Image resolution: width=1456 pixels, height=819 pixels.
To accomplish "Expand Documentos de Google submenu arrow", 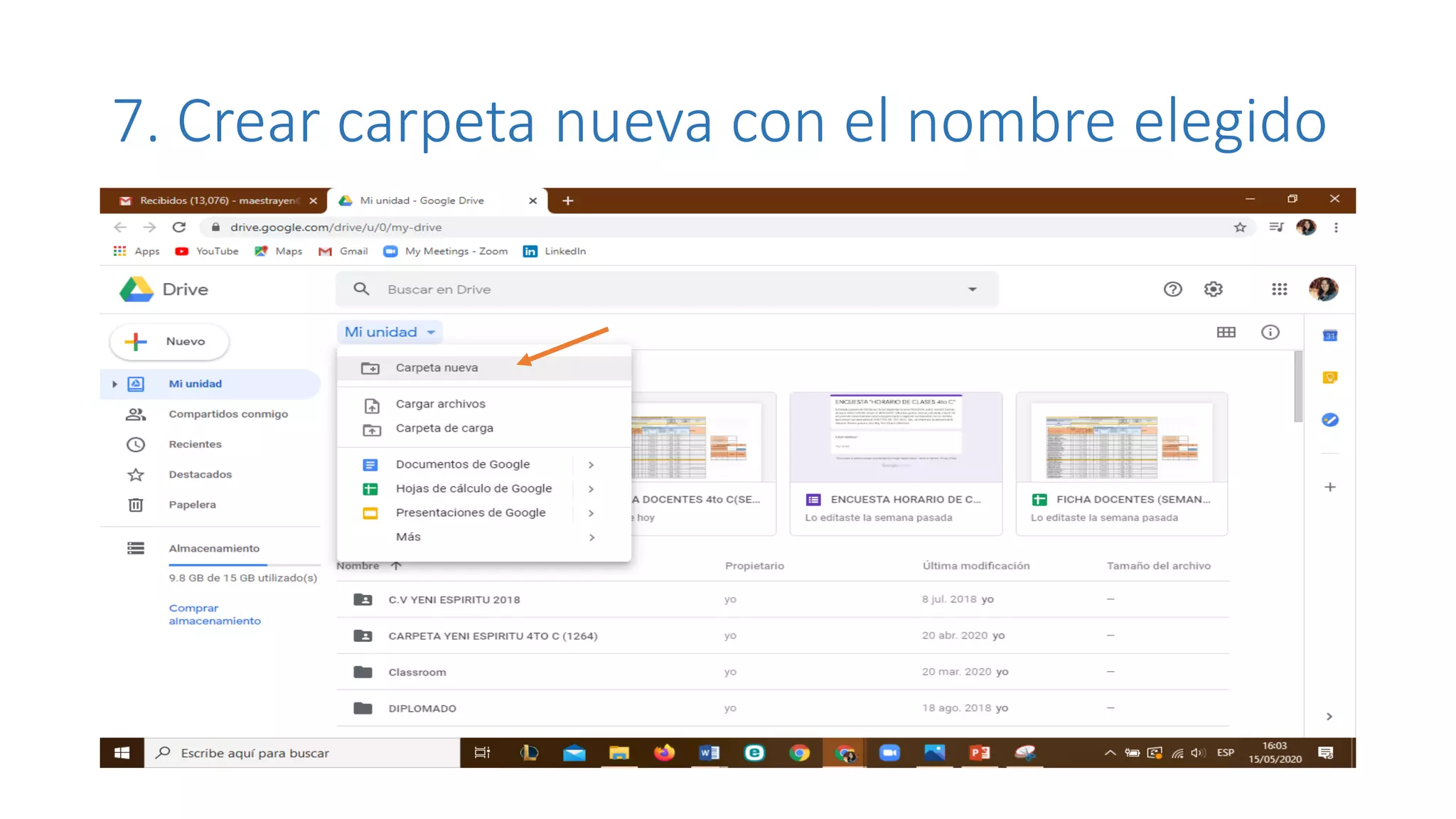I will pos(591,465).
